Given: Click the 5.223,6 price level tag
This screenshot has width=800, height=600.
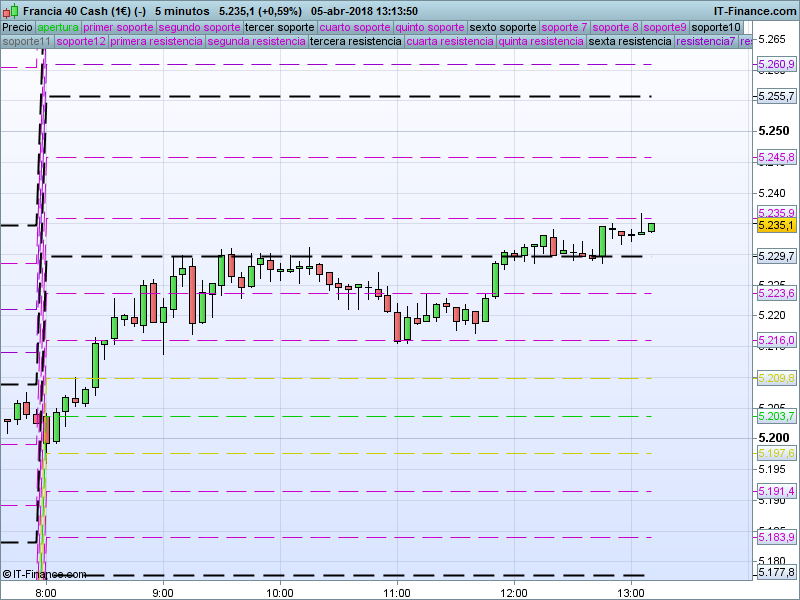Looking at the screenshot, I should [x=776, y=293].
